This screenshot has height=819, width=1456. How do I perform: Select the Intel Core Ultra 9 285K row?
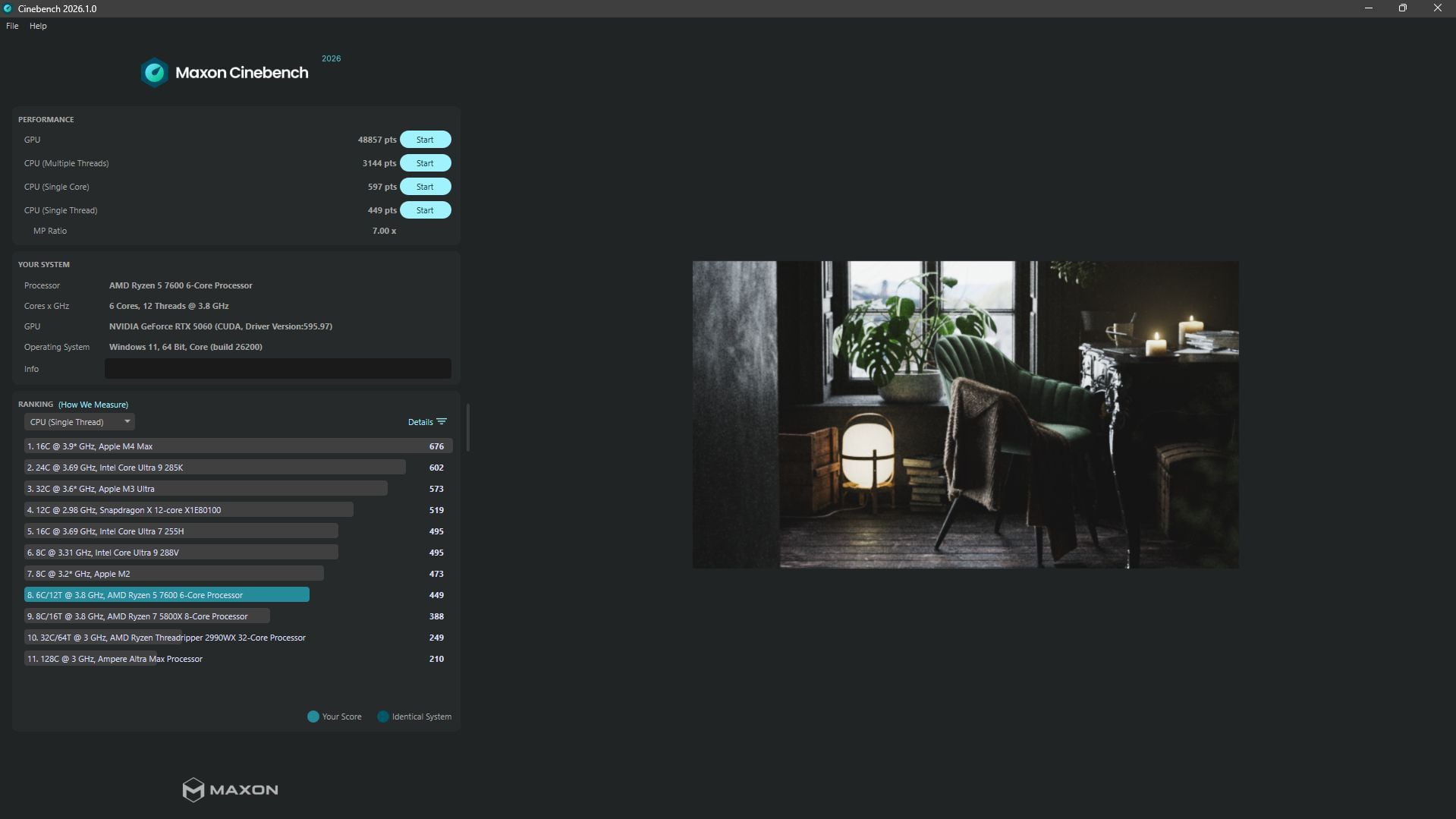point(238,468)
